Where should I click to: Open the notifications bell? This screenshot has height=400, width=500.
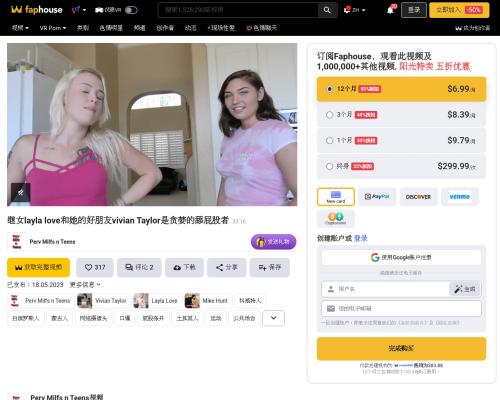390,10
